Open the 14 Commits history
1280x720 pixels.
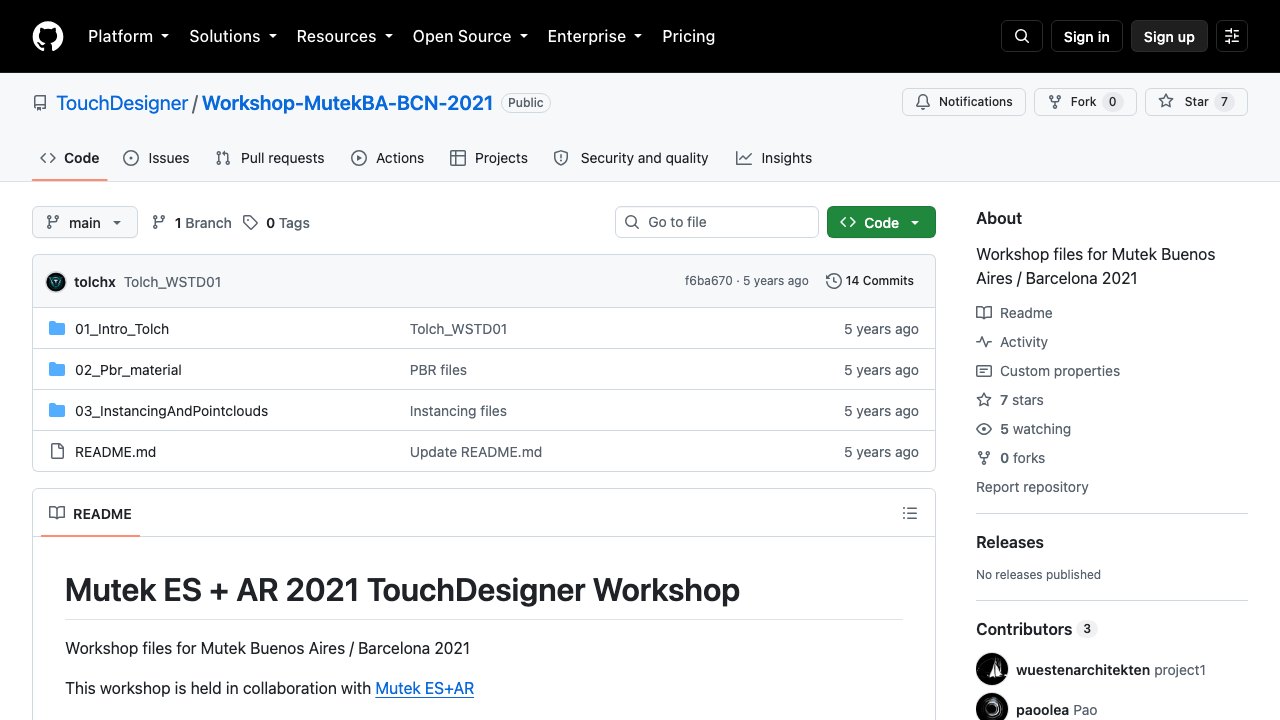coord(870,281)
